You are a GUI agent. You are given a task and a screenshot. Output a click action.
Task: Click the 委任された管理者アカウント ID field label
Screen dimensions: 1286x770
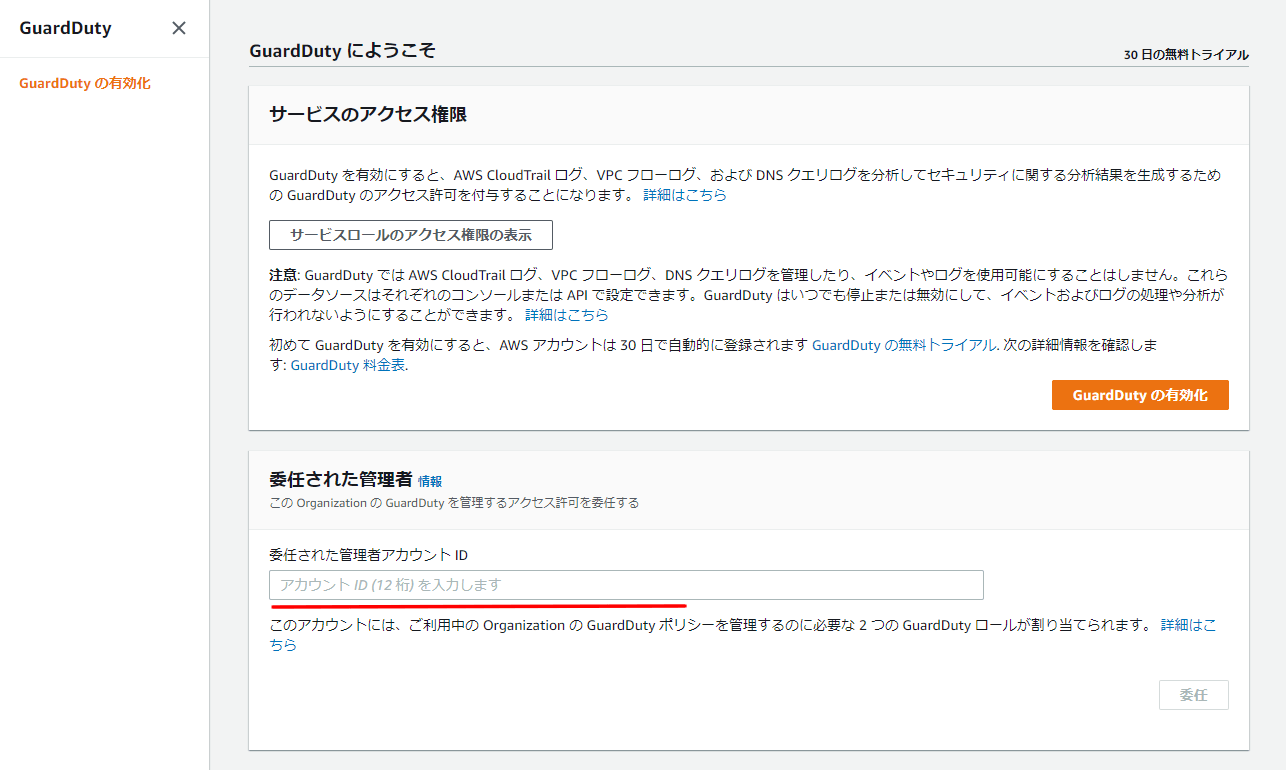[368, 555]
